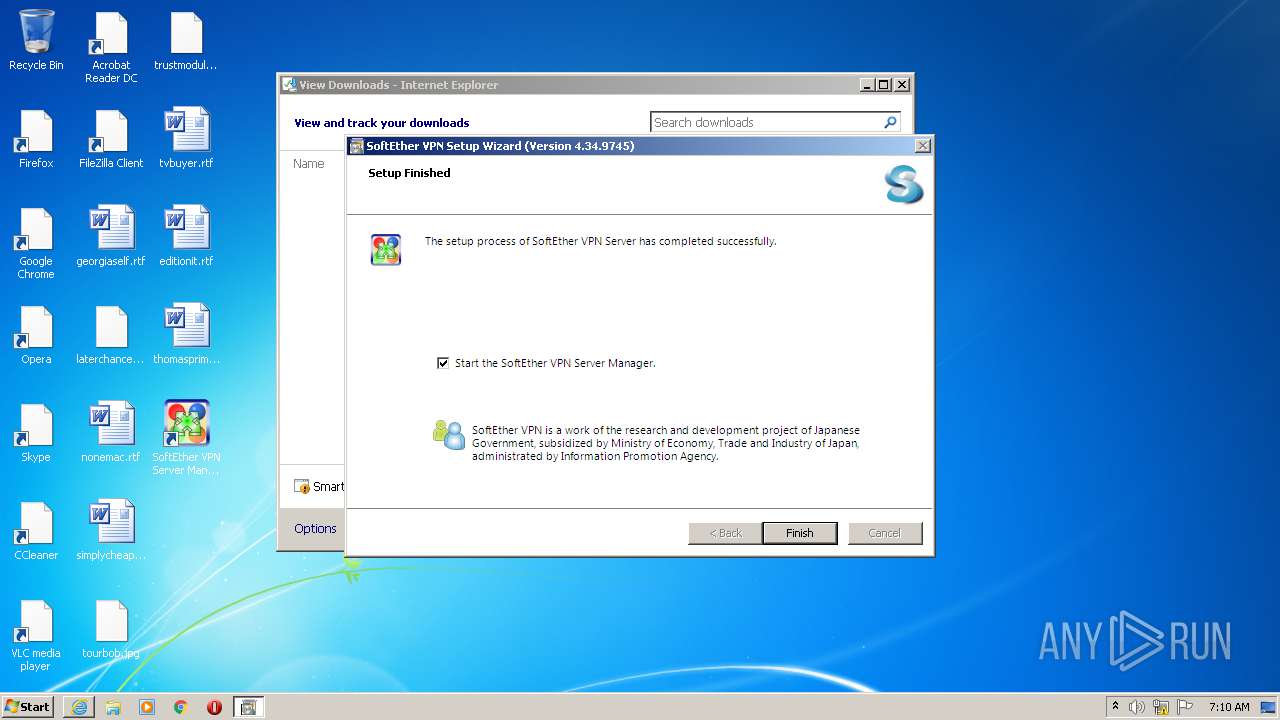Open georgiaself.rtf document
Viewport: 1280px width, 720px height.
tap(111, 236)
